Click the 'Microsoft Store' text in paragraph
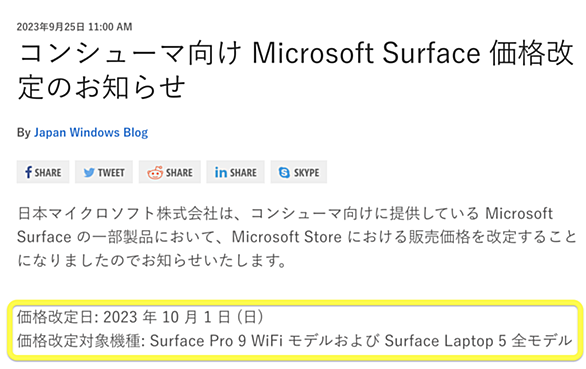 tap(287, 237)
